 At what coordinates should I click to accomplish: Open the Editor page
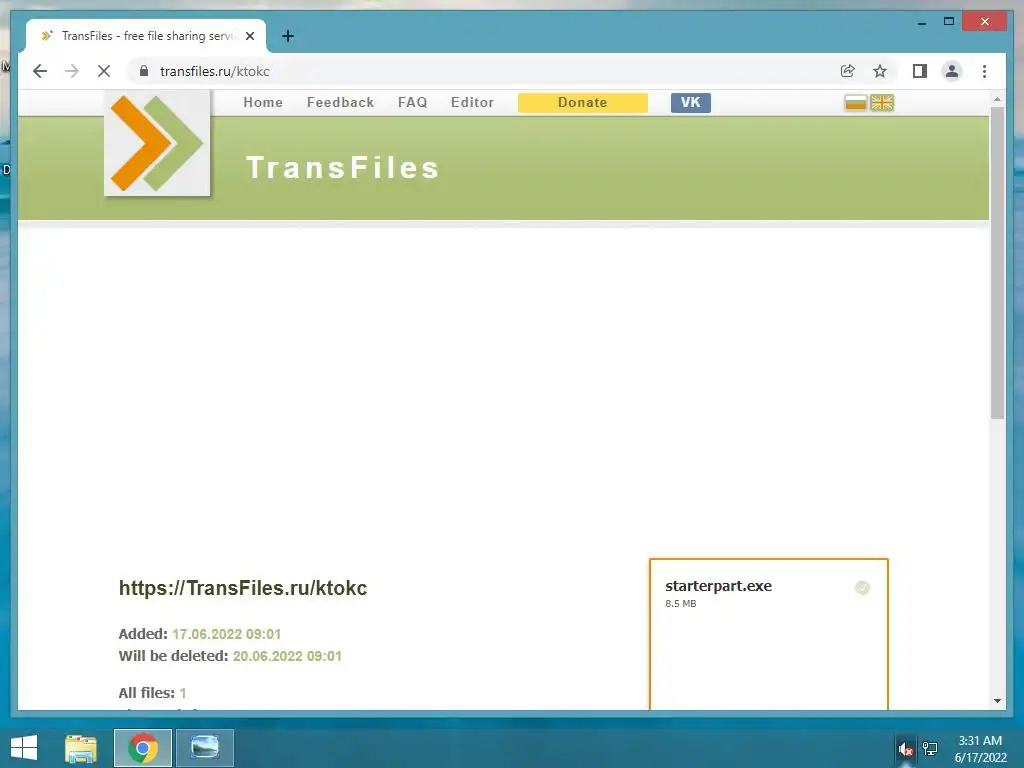coord(472,103)
